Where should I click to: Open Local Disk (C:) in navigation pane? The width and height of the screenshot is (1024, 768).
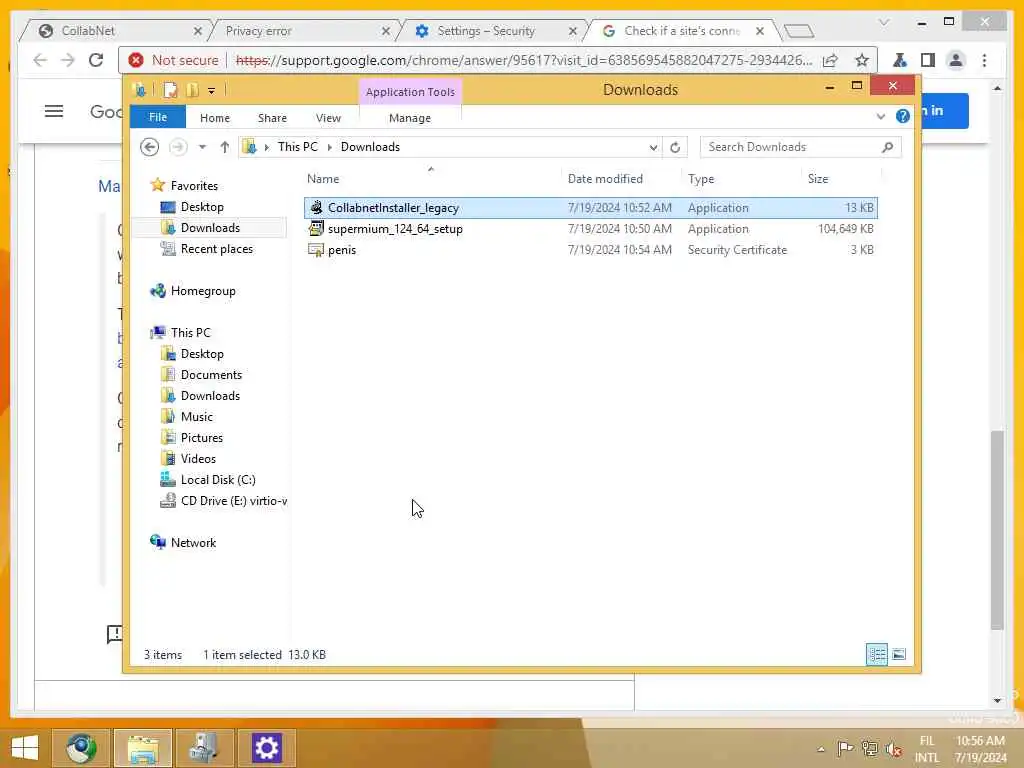point(217,479)
